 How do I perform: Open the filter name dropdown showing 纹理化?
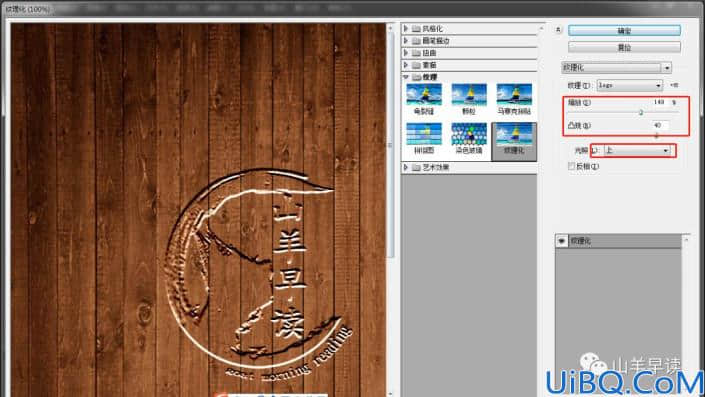616,67
